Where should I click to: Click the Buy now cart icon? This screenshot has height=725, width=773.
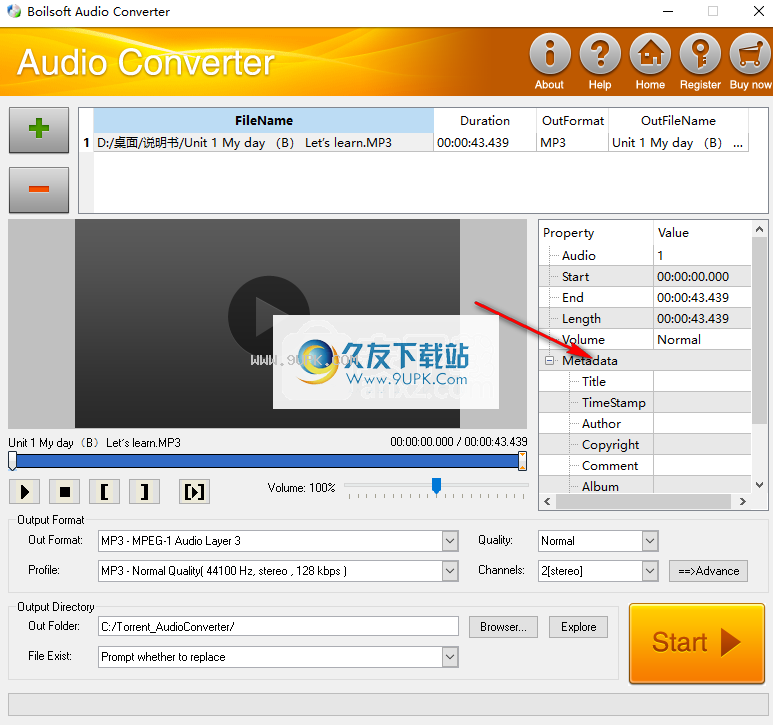point(750,54)
